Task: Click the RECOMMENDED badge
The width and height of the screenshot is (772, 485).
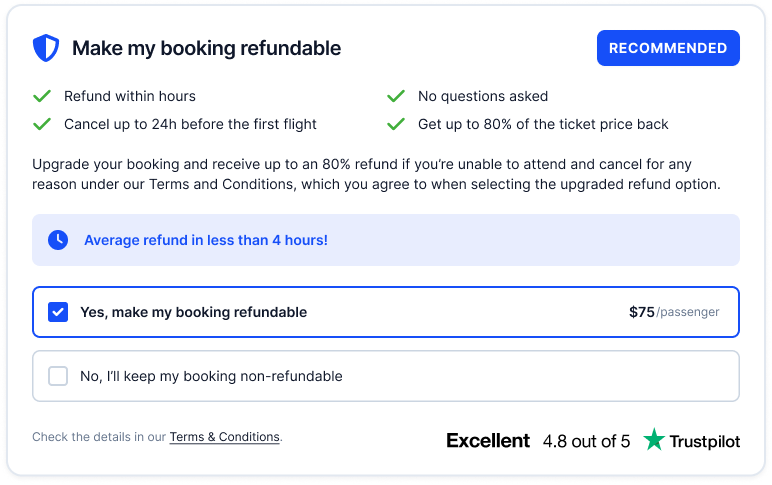Action: [668, 48]
